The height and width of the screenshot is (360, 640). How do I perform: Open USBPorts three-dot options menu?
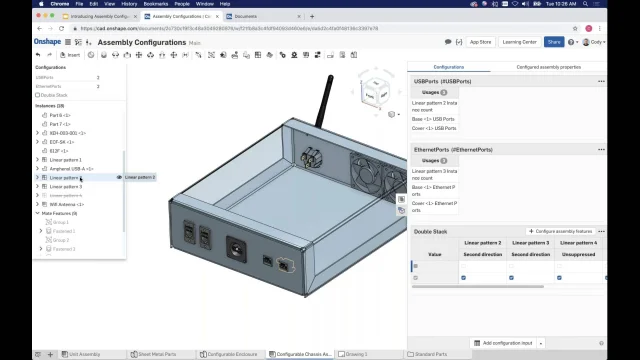point(601,81)
